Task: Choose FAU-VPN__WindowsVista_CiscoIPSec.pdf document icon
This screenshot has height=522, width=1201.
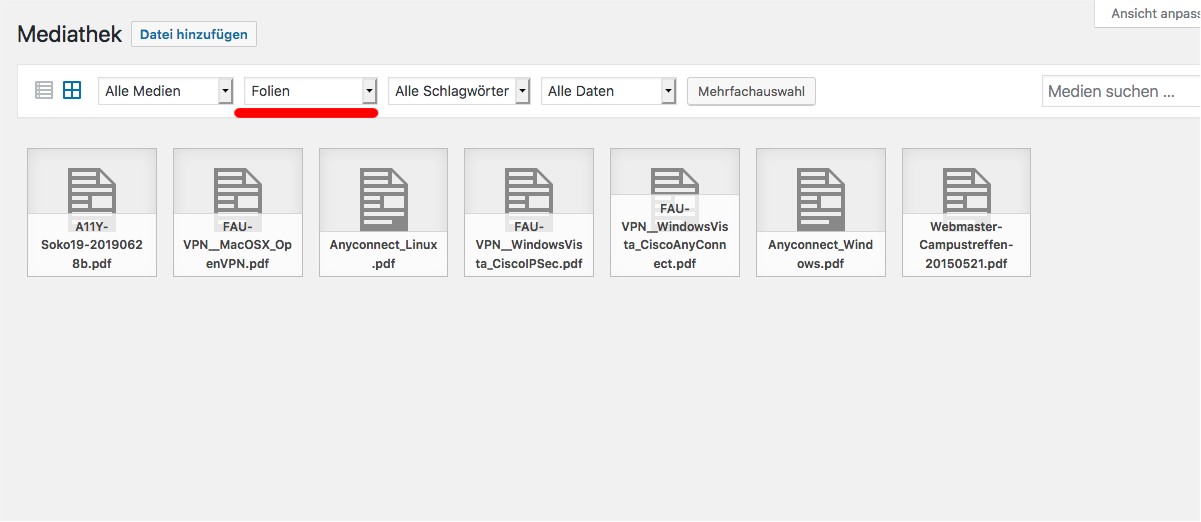Action: pyautogui.click(x=529, y=190)
